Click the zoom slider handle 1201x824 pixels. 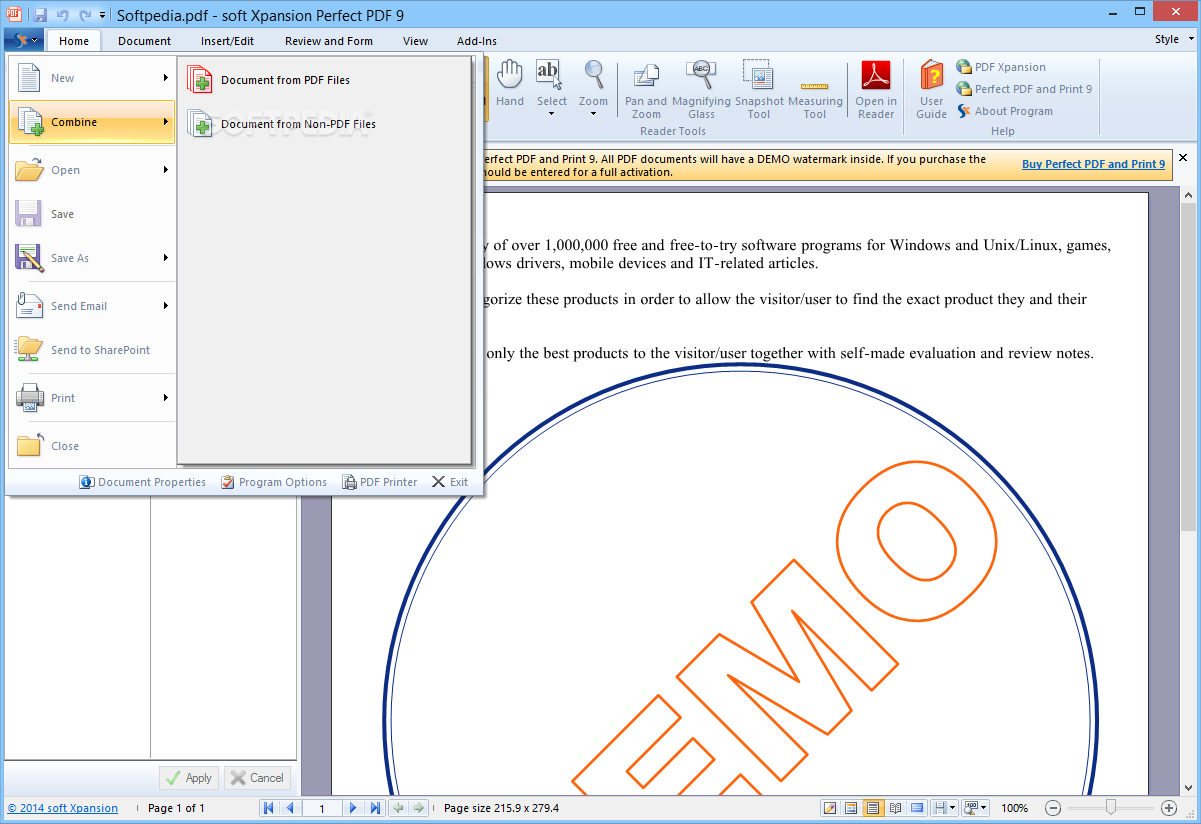coord(1110,808)
